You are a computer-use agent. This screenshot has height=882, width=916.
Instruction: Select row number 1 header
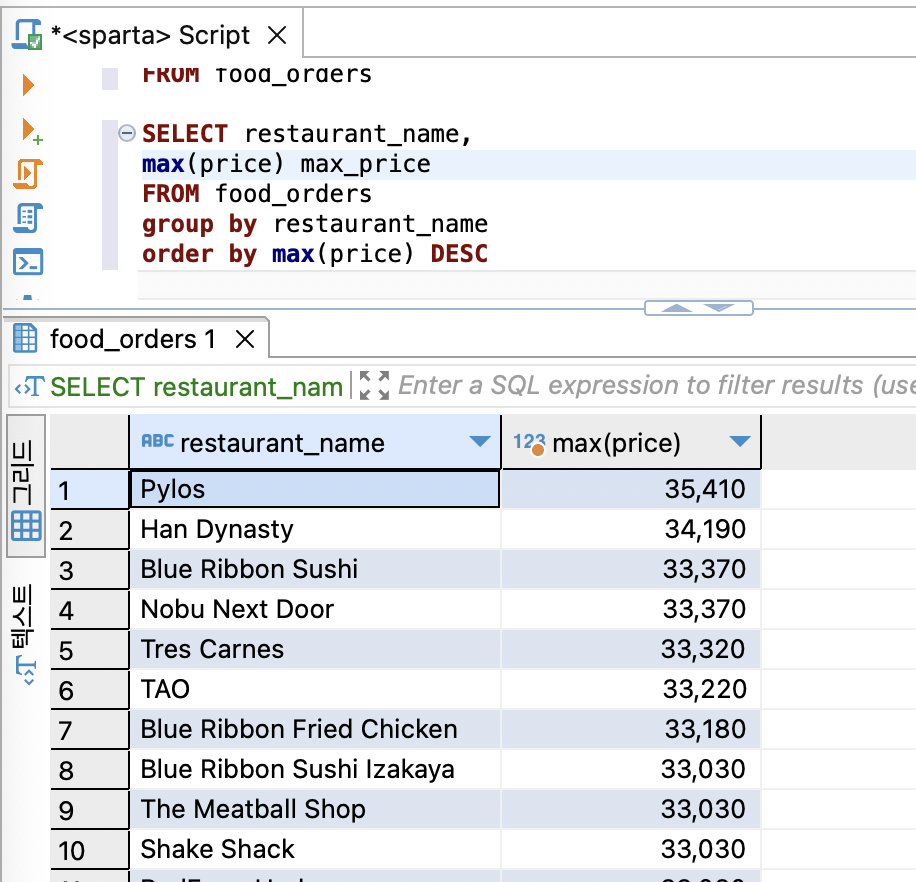(x=89, y=489)
